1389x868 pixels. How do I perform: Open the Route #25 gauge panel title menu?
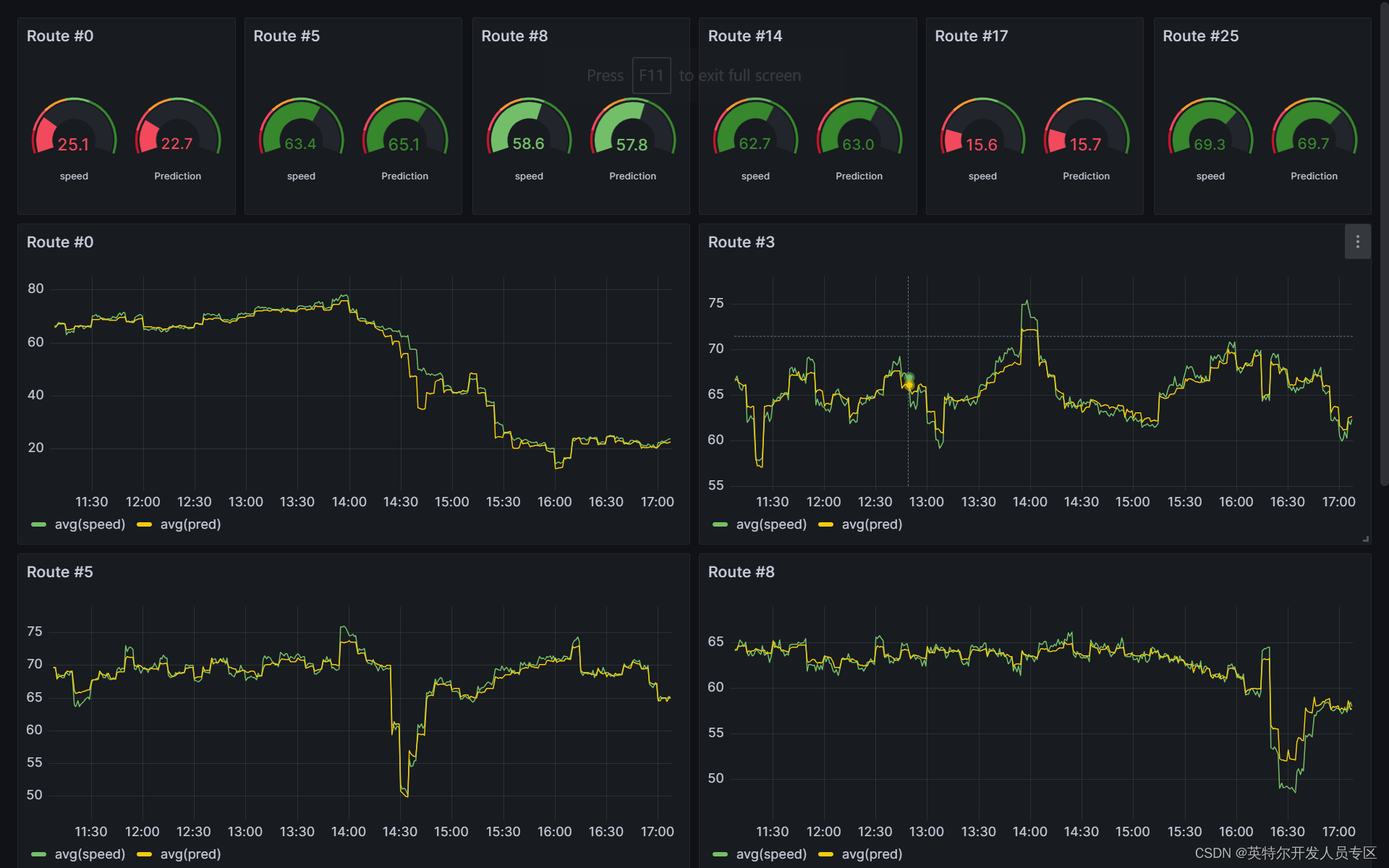point(1200,36)
